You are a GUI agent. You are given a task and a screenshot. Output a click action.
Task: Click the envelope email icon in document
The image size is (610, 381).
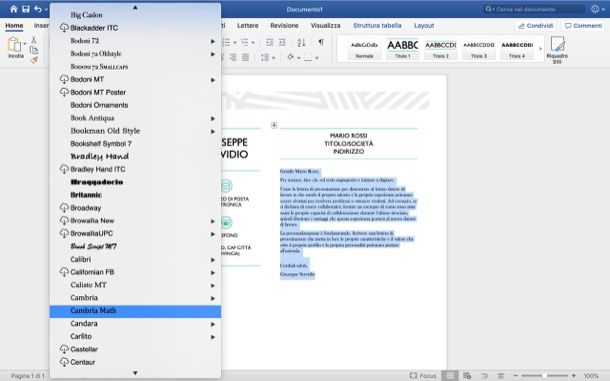[x=226, y=186]
